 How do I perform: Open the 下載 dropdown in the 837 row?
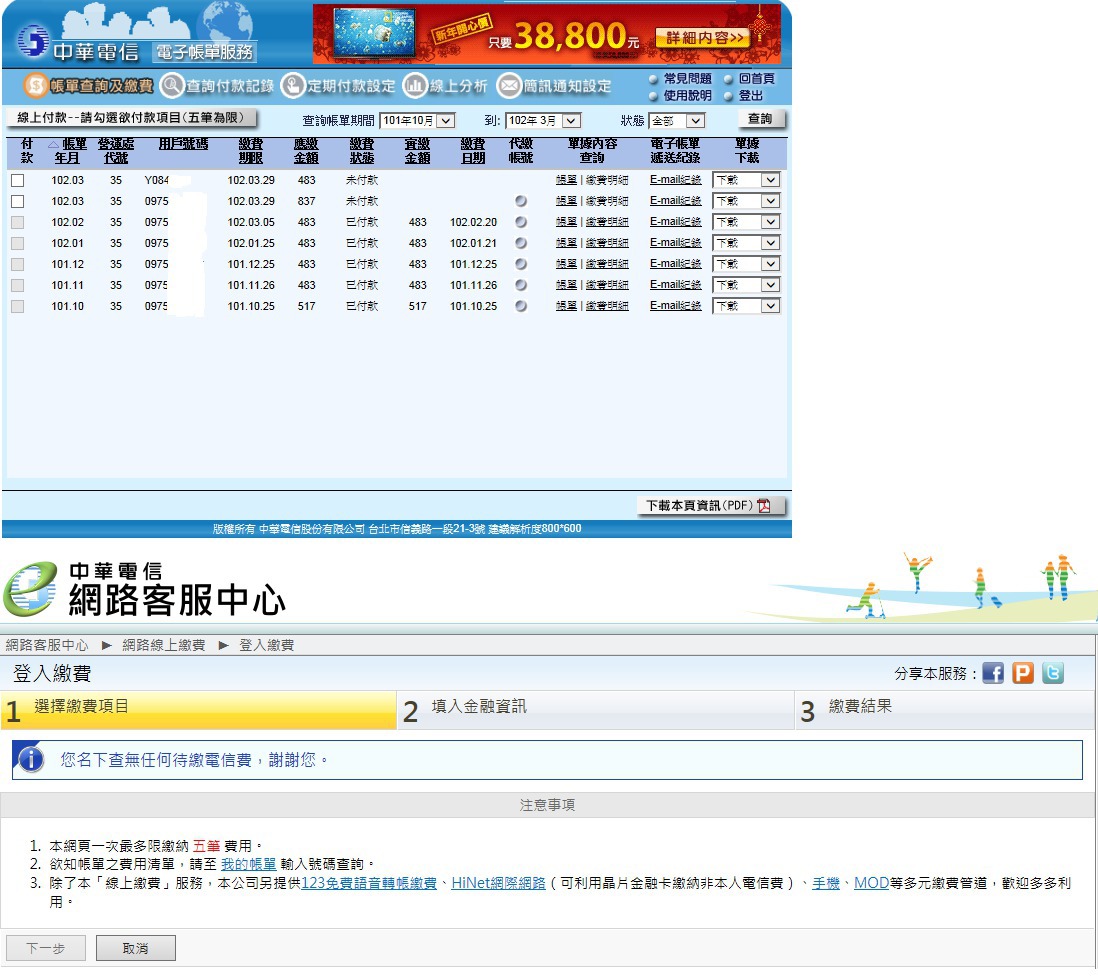tap(746, 201)
